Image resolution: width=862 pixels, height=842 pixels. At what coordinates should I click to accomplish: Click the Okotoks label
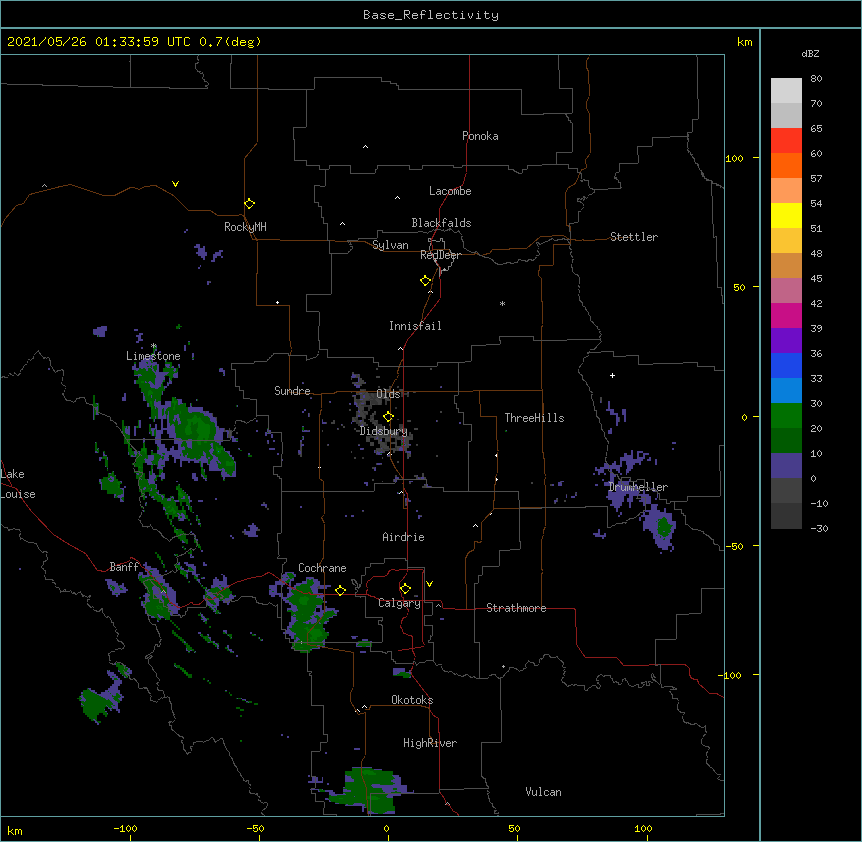coord(412,700)
